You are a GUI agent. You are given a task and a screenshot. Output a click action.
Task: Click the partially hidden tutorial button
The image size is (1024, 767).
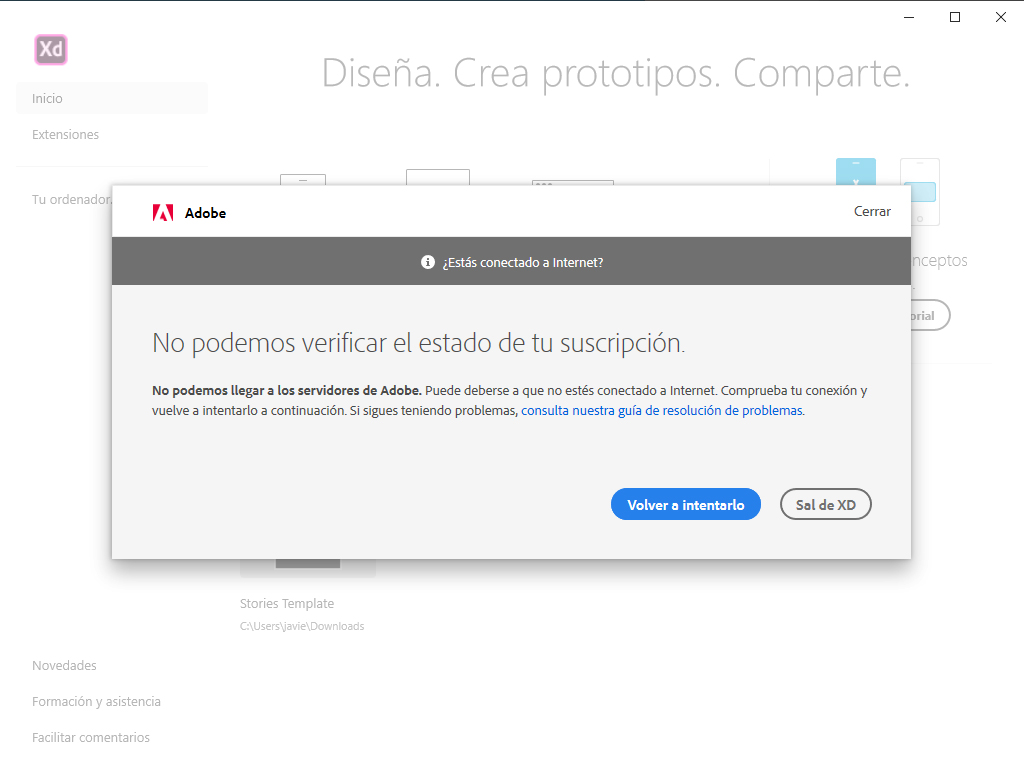(x=931, y=314)
